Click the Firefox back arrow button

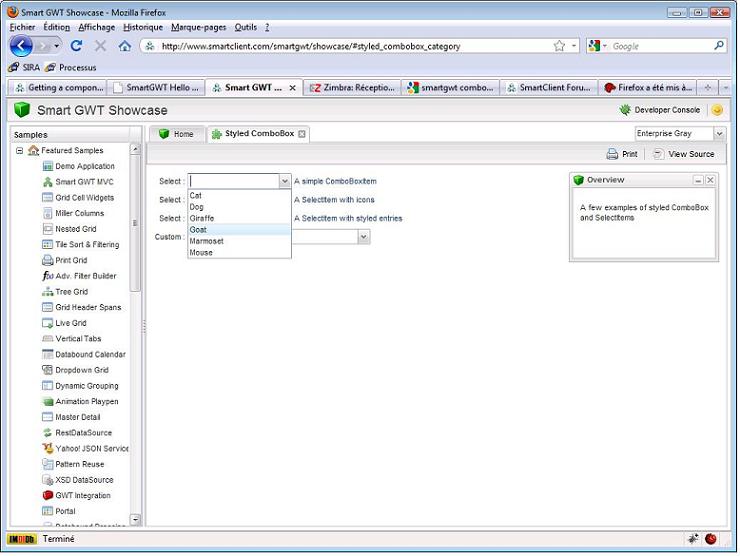pyautogui.click(x=24, y=46)
